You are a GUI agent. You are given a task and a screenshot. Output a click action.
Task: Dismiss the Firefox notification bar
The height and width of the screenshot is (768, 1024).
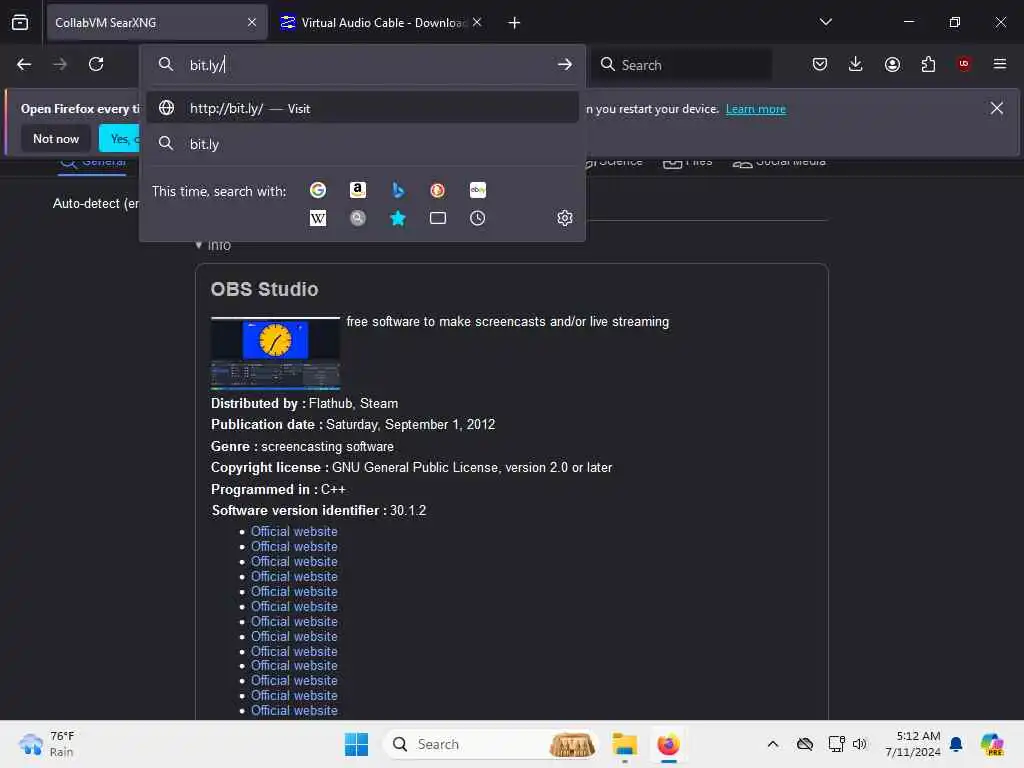pos(997,108)
